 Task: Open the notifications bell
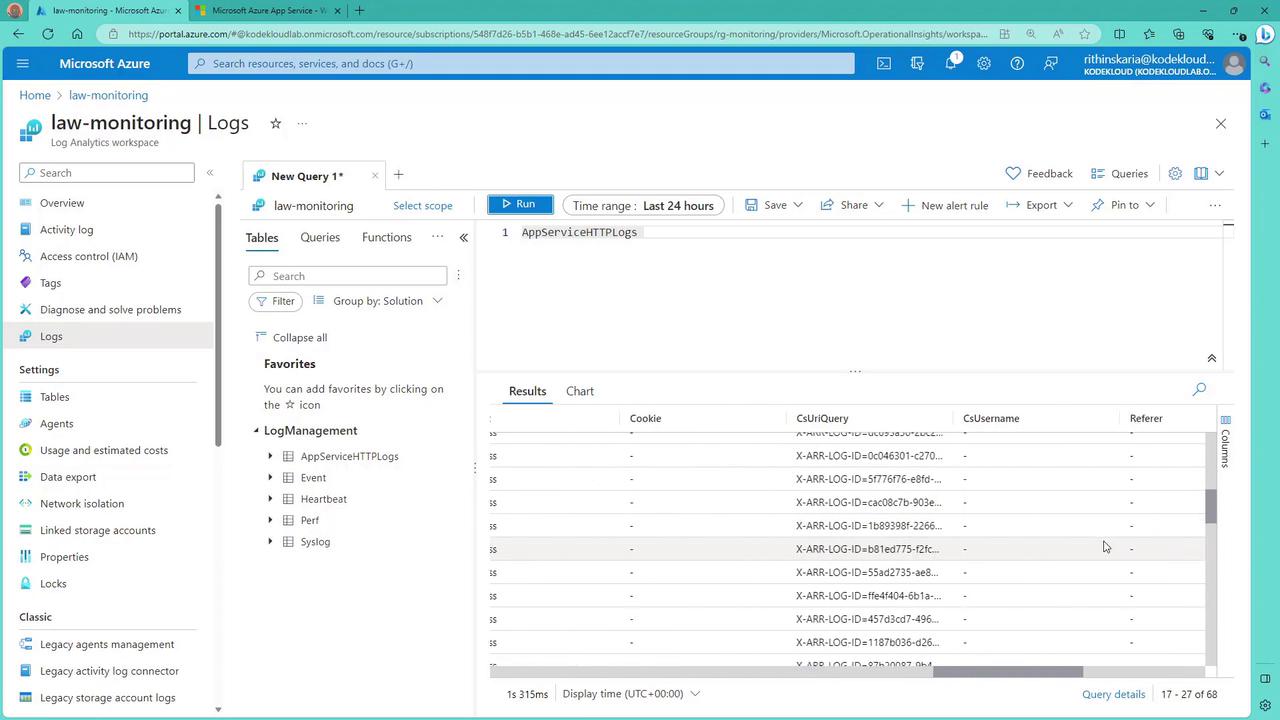(x=950, y=63)
